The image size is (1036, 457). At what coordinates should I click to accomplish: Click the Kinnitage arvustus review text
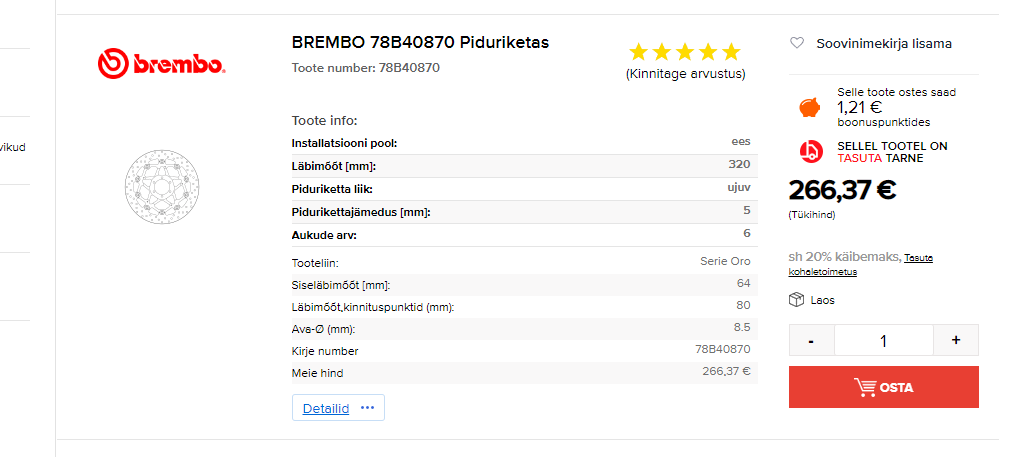685,74
